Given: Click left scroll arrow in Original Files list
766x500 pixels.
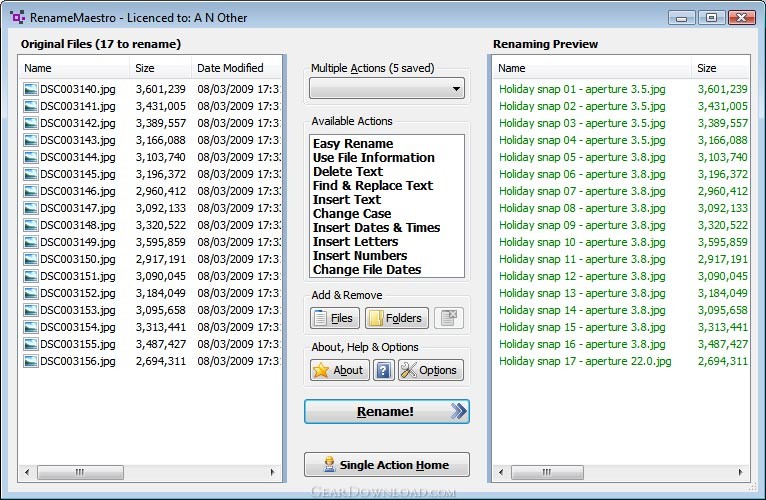Looking at the screenshot, I should (27, 472).
